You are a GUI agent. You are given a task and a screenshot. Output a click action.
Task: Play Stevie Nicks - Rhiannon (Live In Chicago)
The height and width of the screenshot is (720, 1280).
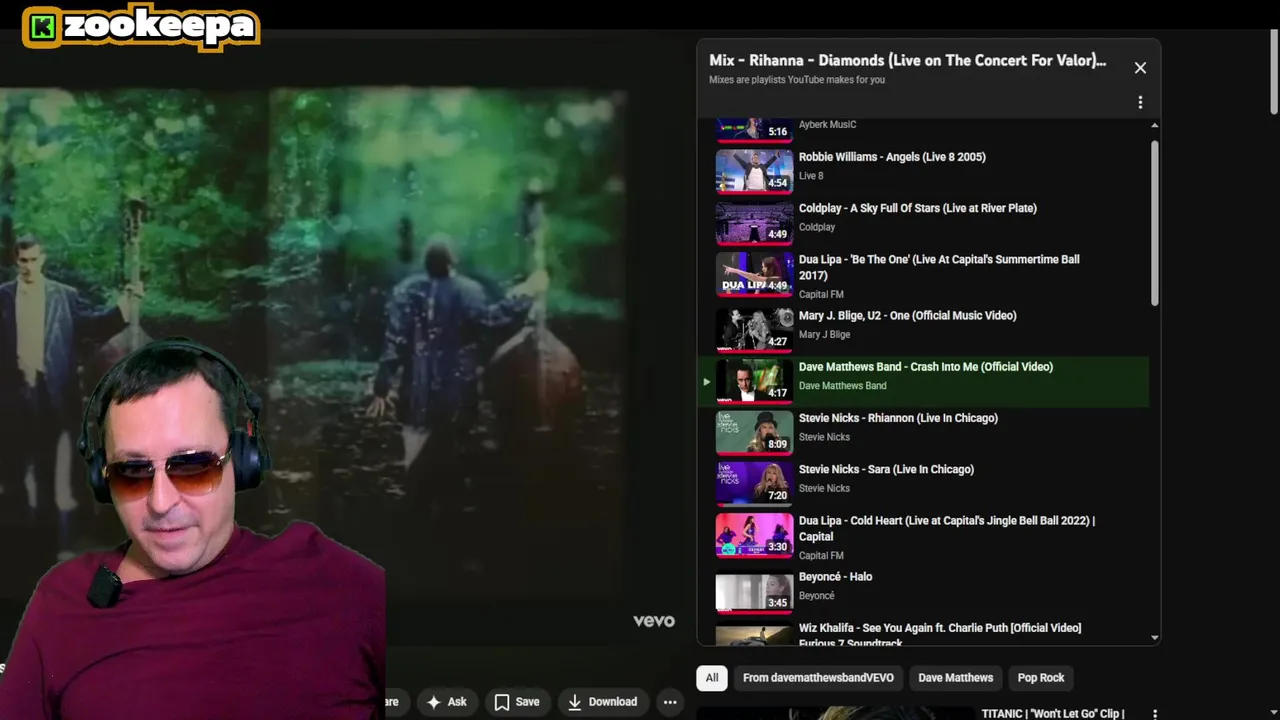point(898,418)
